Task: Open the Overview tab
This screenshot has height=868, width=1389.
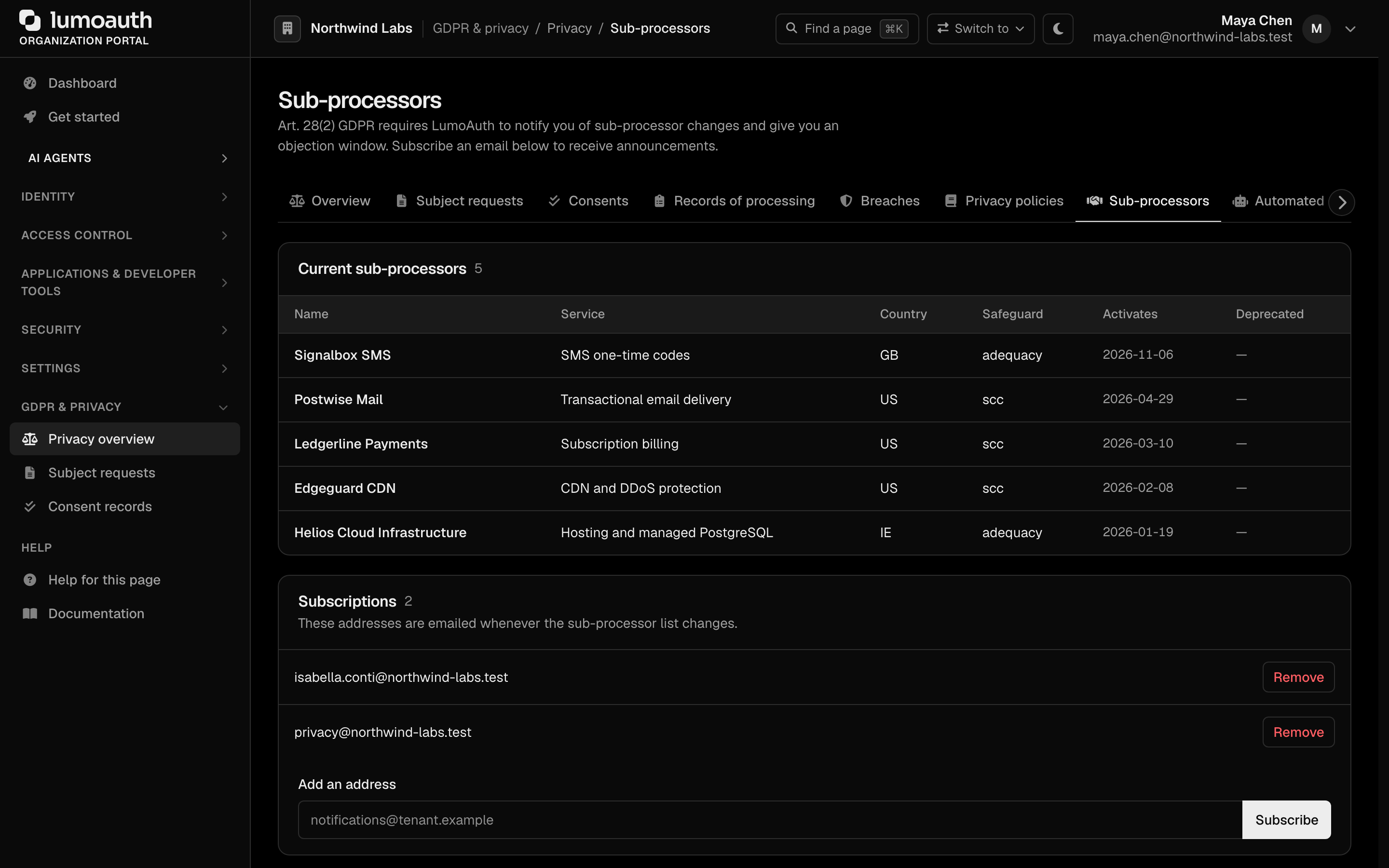Action: coord(330,201)
